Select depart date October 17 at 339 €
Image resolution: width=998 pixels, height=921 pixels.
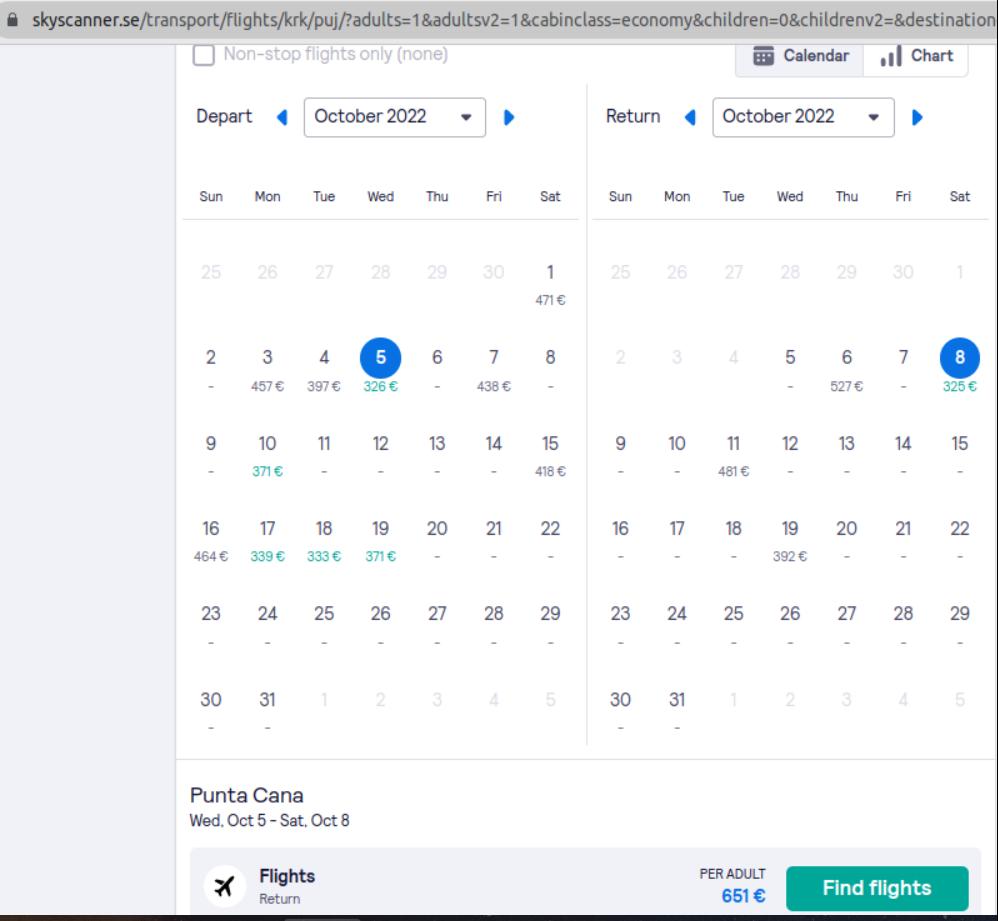[x=267, y=540]
